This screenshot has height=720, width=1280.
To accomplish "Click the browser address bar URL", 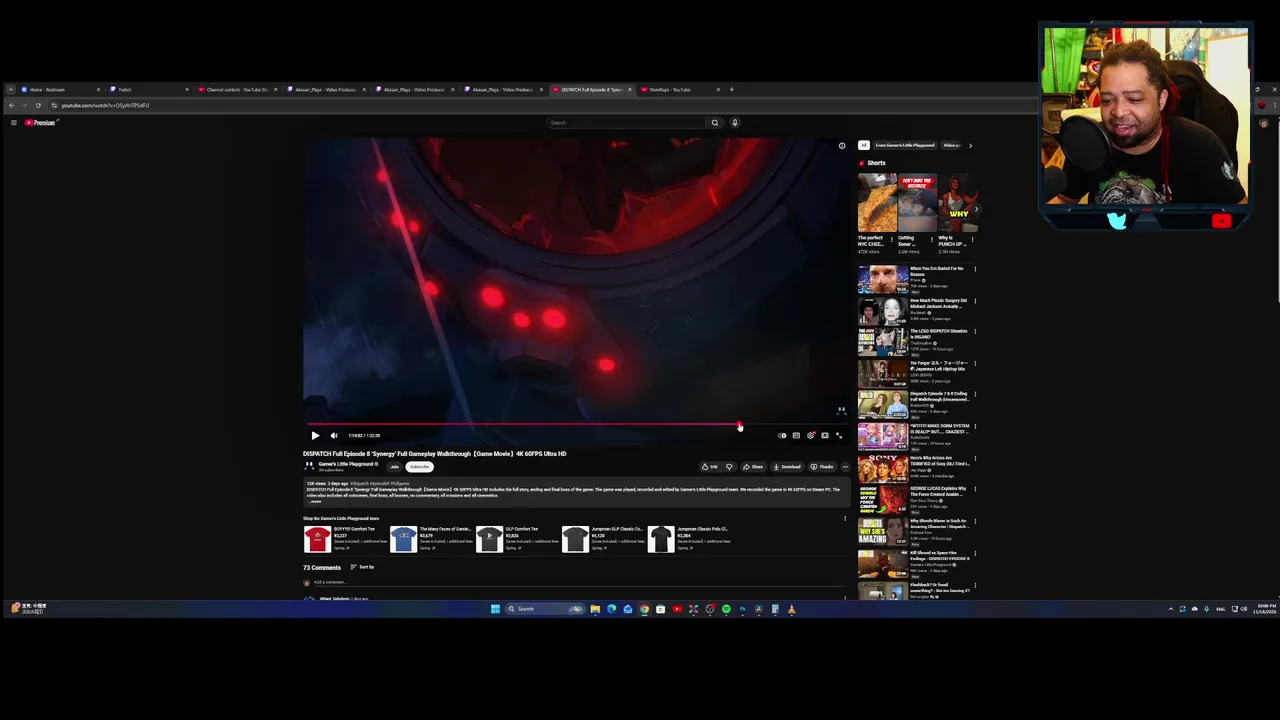I will click(x=105, y=105).
